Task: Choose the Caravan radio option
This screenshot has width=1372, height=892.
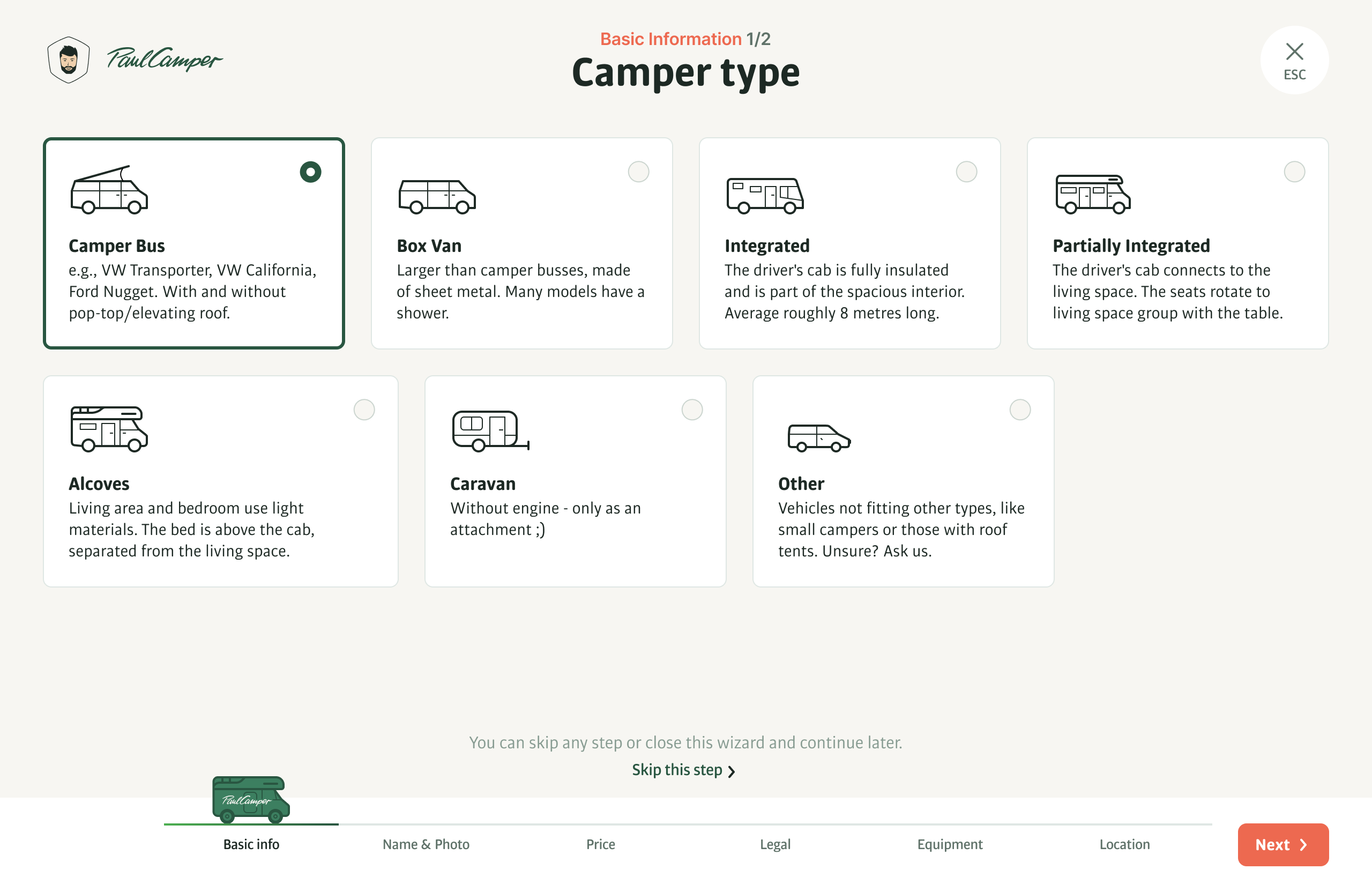Action: [x=692, y=410]
